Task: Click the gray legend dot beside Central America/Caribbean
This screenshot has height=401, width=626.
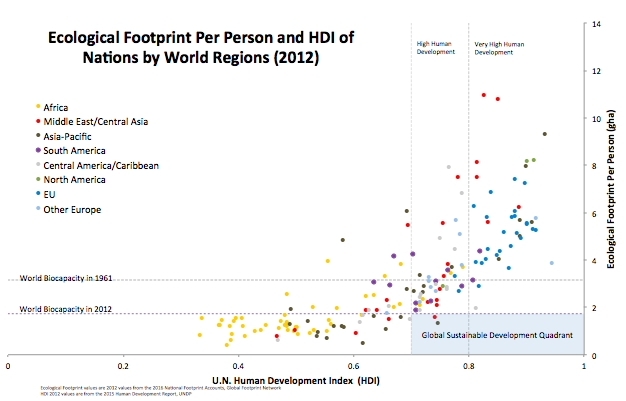Action: pos(38,164)
